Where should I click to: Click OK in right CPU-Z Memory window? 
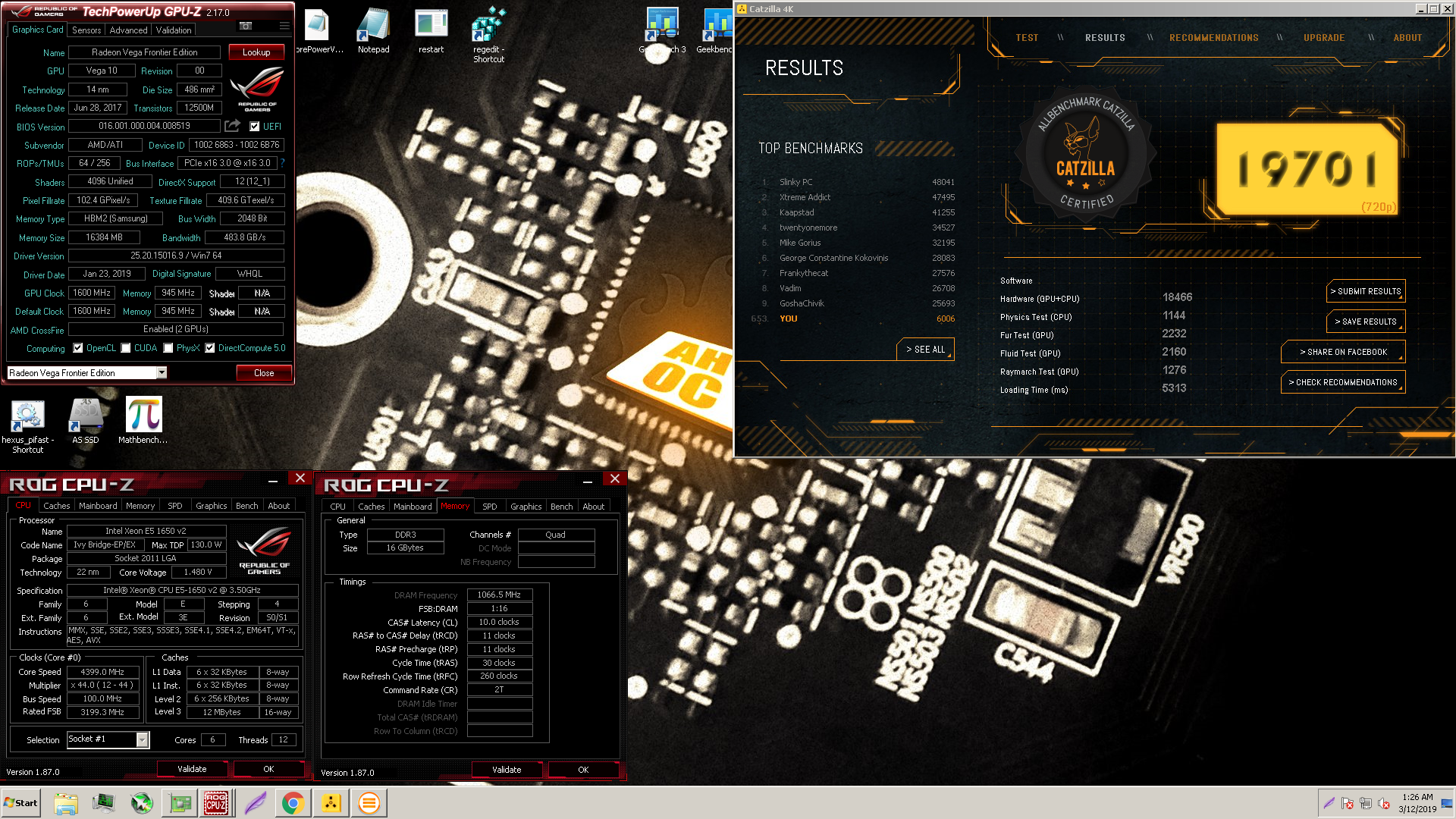coord(583,770)
